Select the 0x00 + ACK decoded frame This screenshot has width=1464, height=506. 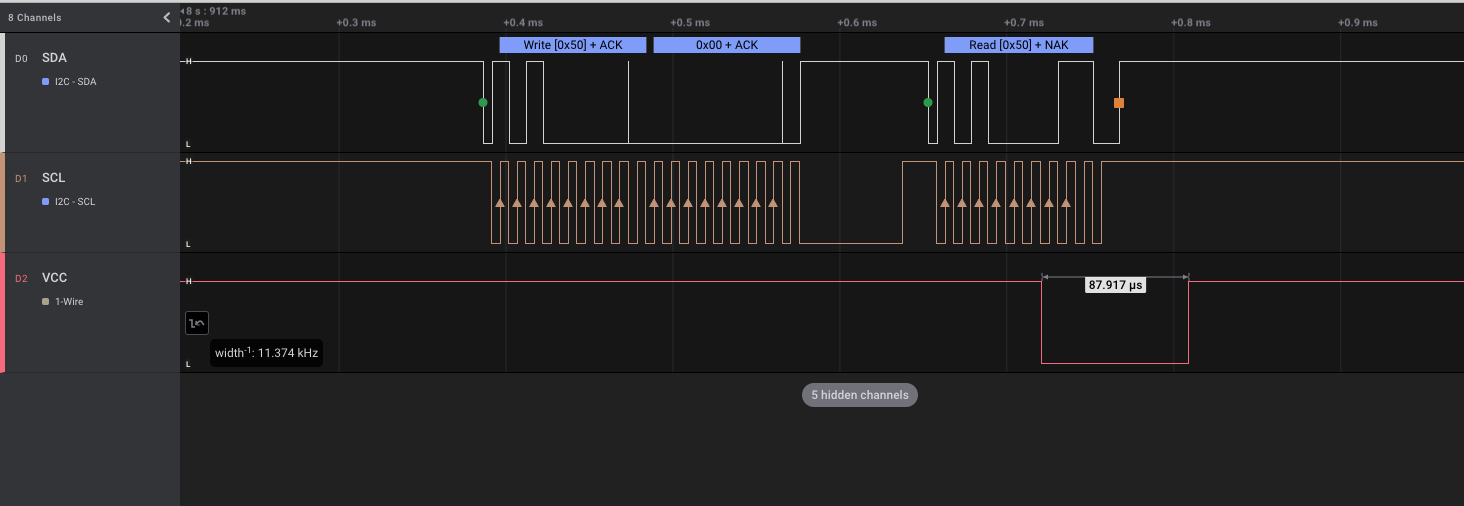tap(727, 45)
